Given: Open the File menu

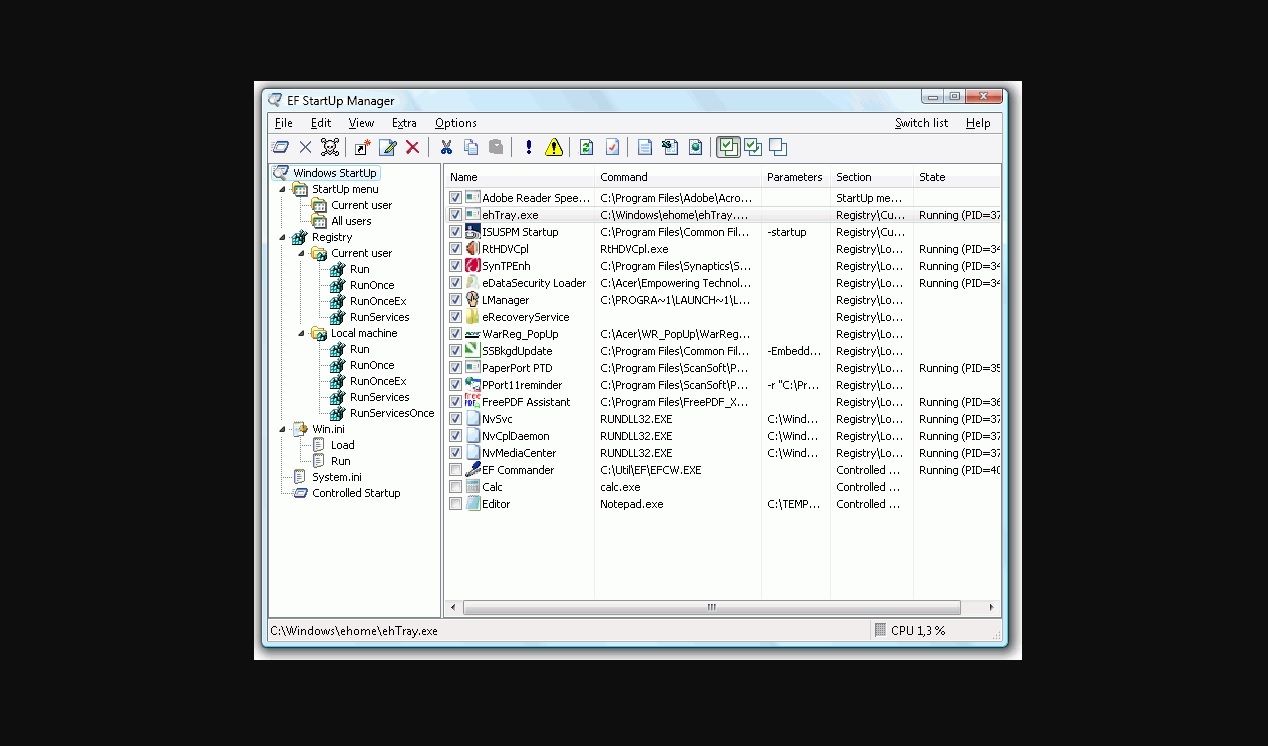Looking at the screenshot, I should (284, 123).
